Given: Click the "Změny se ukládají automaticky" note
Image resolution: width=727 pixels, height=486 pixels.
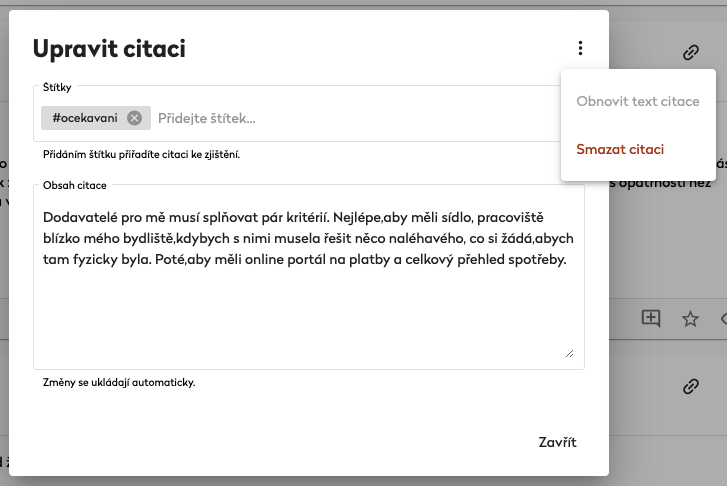Looking at the screenshot, I should point(119,382).
